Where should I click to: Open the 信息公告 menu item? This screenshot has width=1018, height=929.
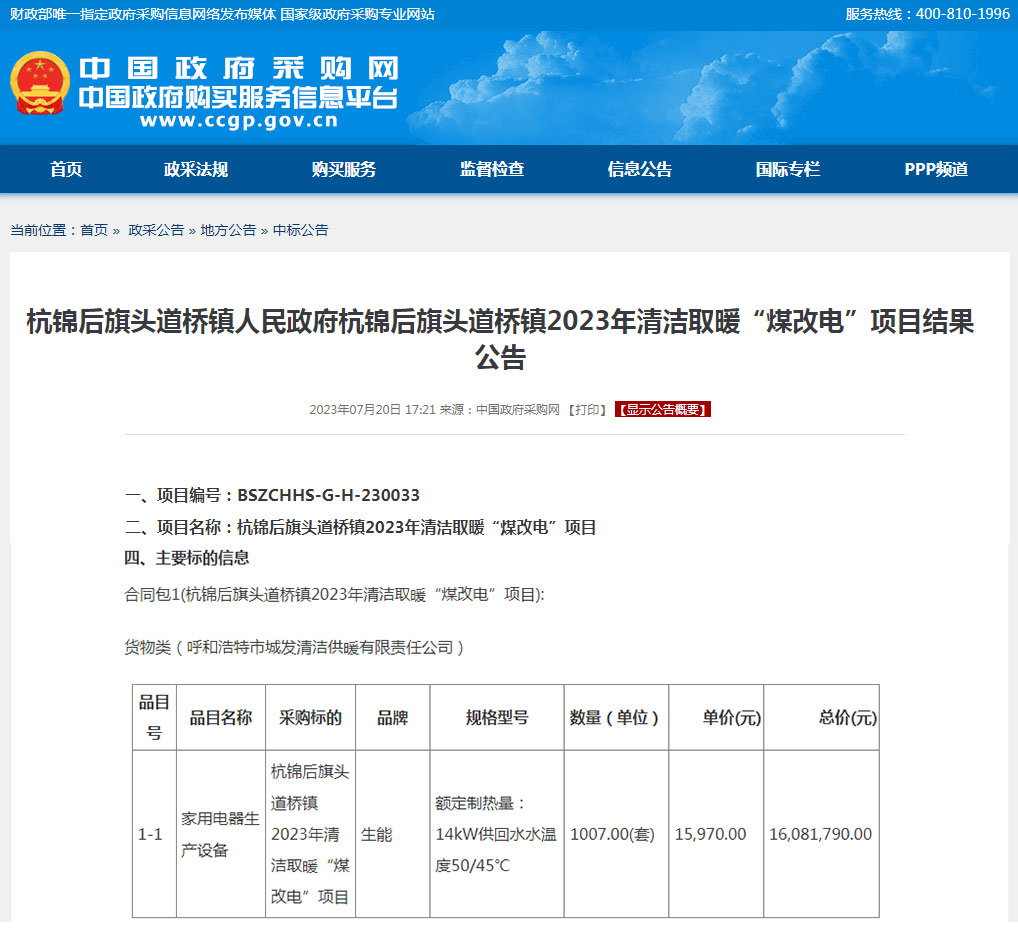pyautogui.click(x=640, y=170)
